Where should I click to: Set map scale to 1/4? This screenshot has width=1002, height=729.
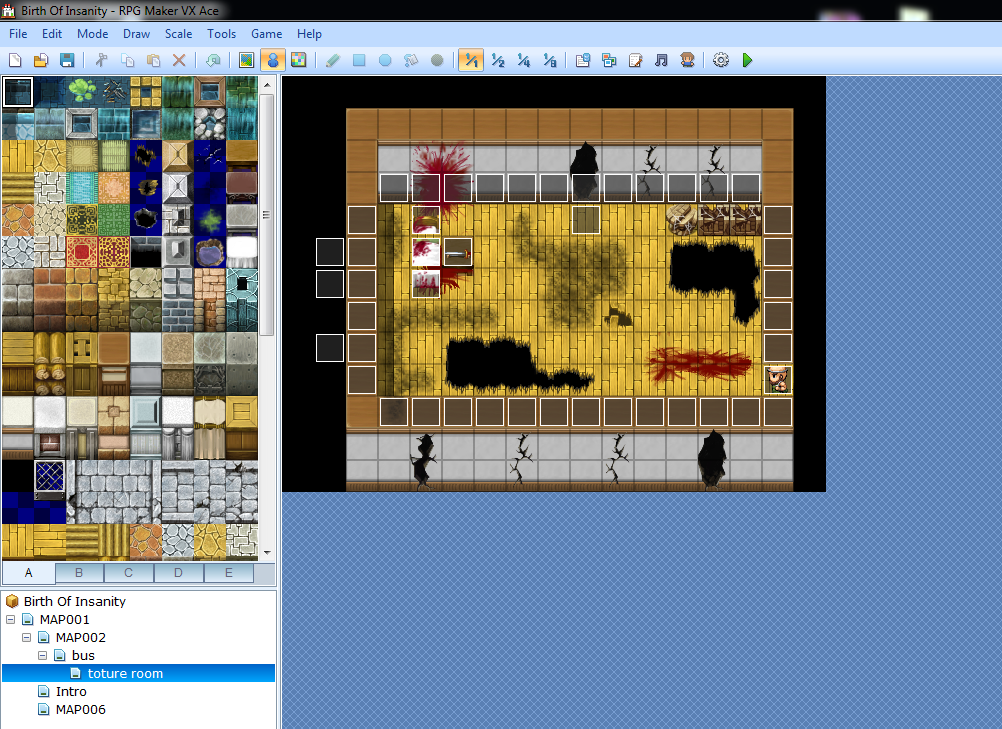click(x=523, y=60)
